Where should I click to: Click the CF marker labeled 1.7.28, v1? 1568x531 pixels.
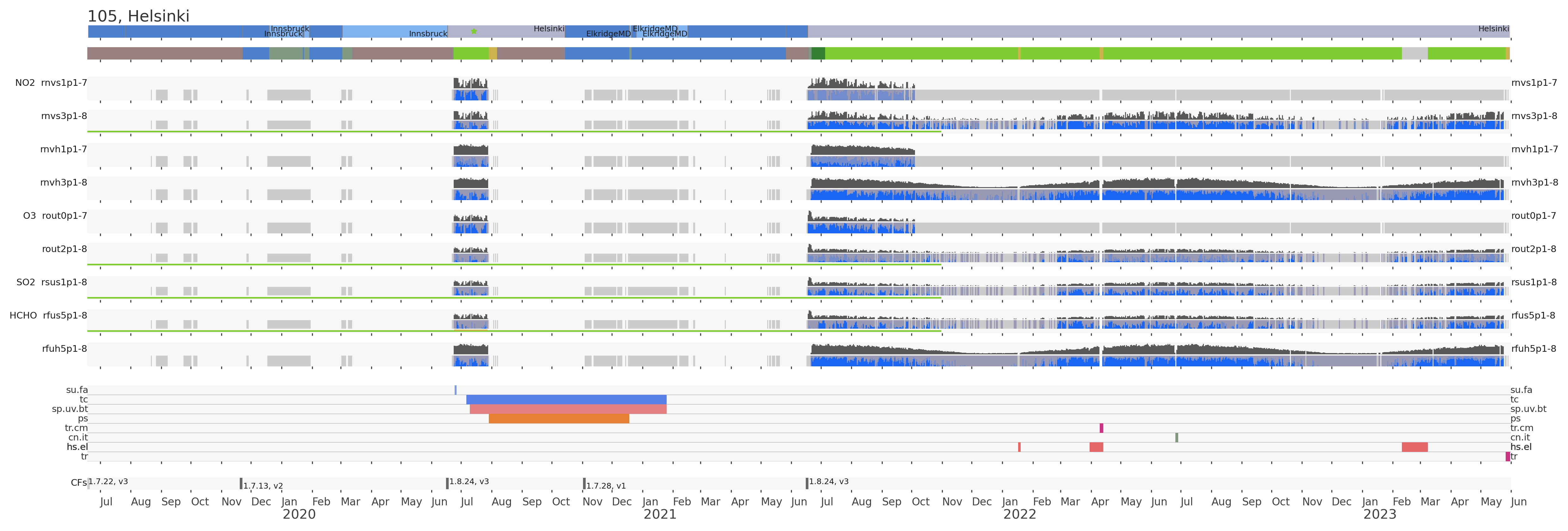[x=584, y=484]
